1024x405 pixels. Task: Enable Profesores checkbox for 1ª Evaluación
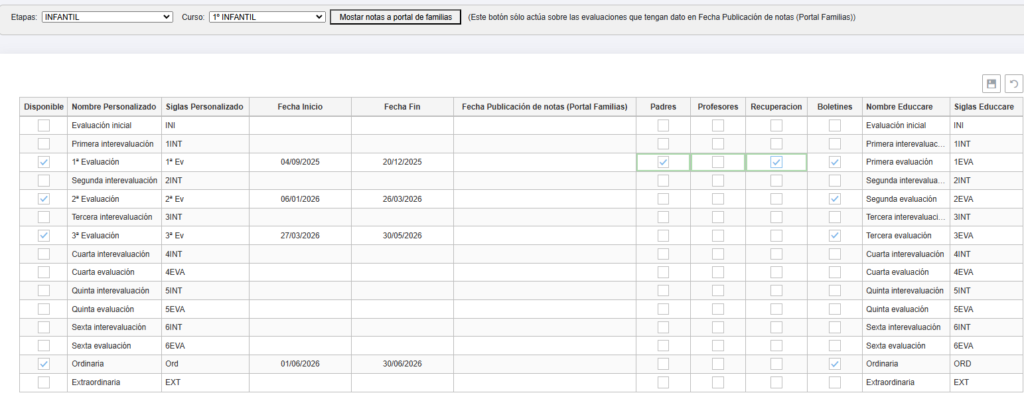[717, 162]
